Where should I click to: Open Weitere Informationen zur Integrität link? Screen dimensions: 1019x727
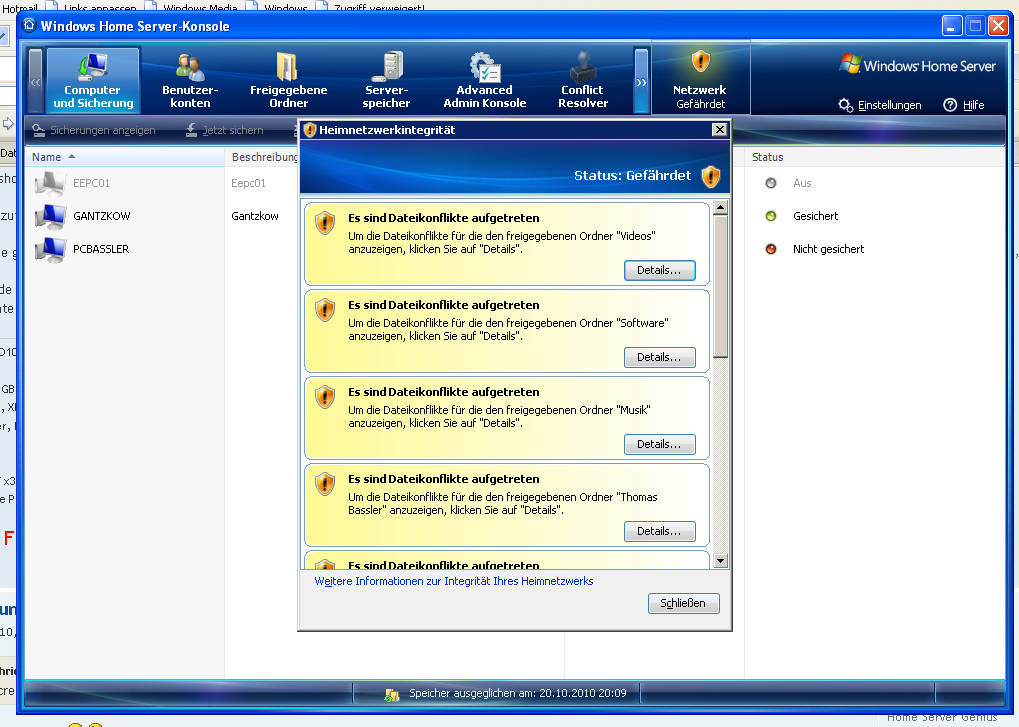click(454, 581)
